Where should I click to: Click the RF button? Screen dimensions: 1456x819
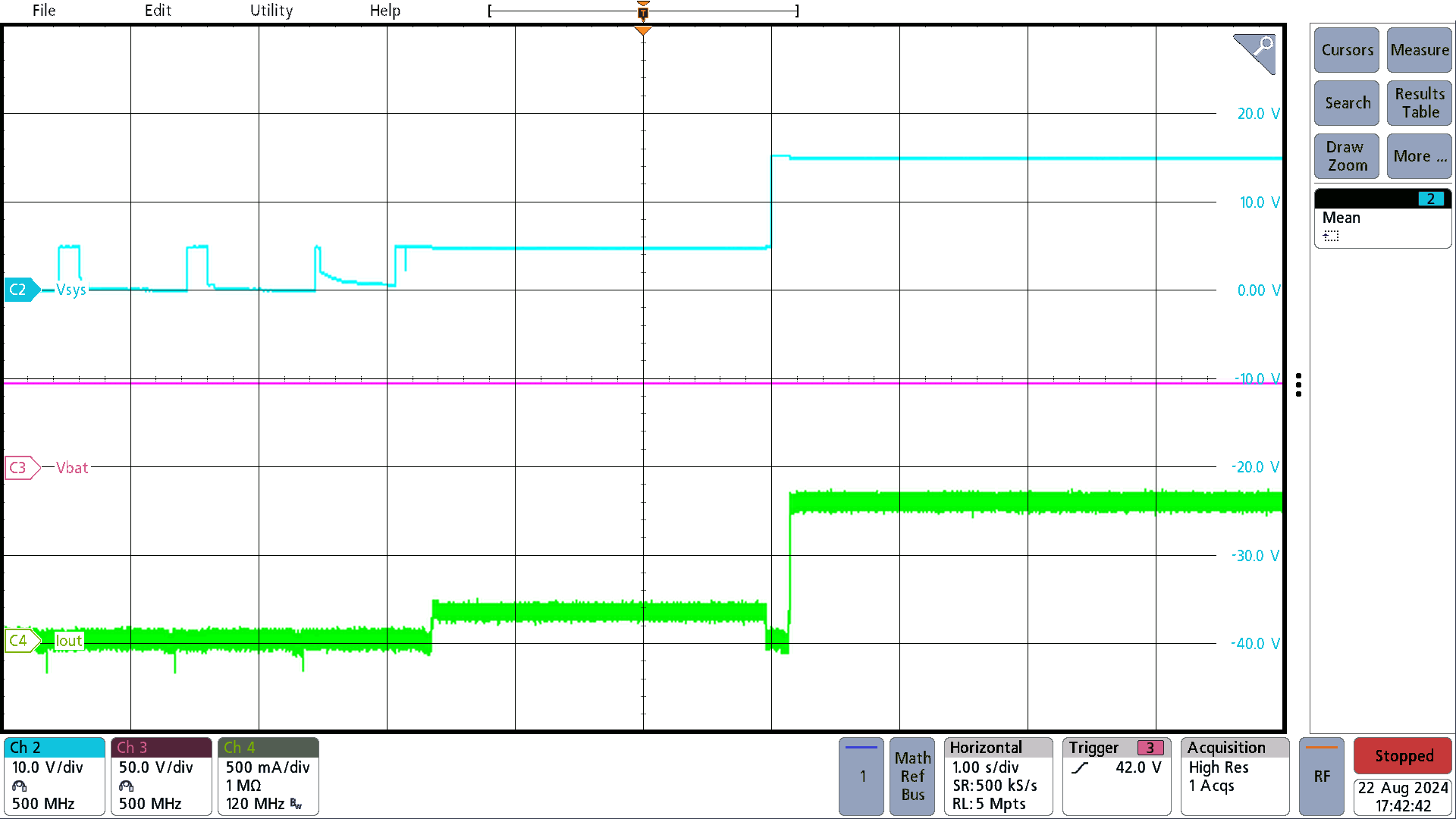tap(1322, 777)
